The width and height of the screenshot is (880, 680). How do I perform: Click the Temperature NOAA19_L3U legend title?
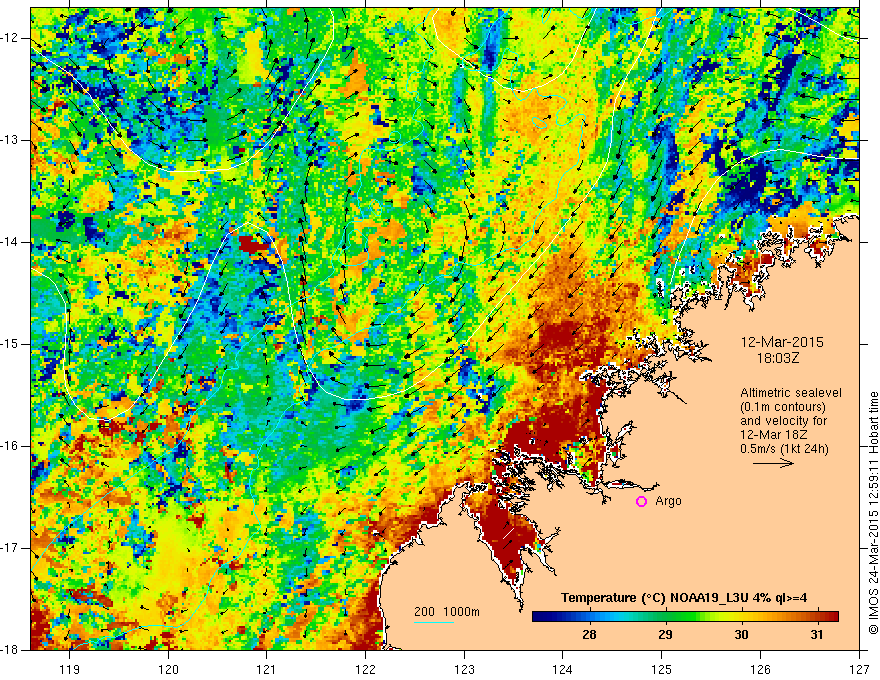(x=684, y=598)
